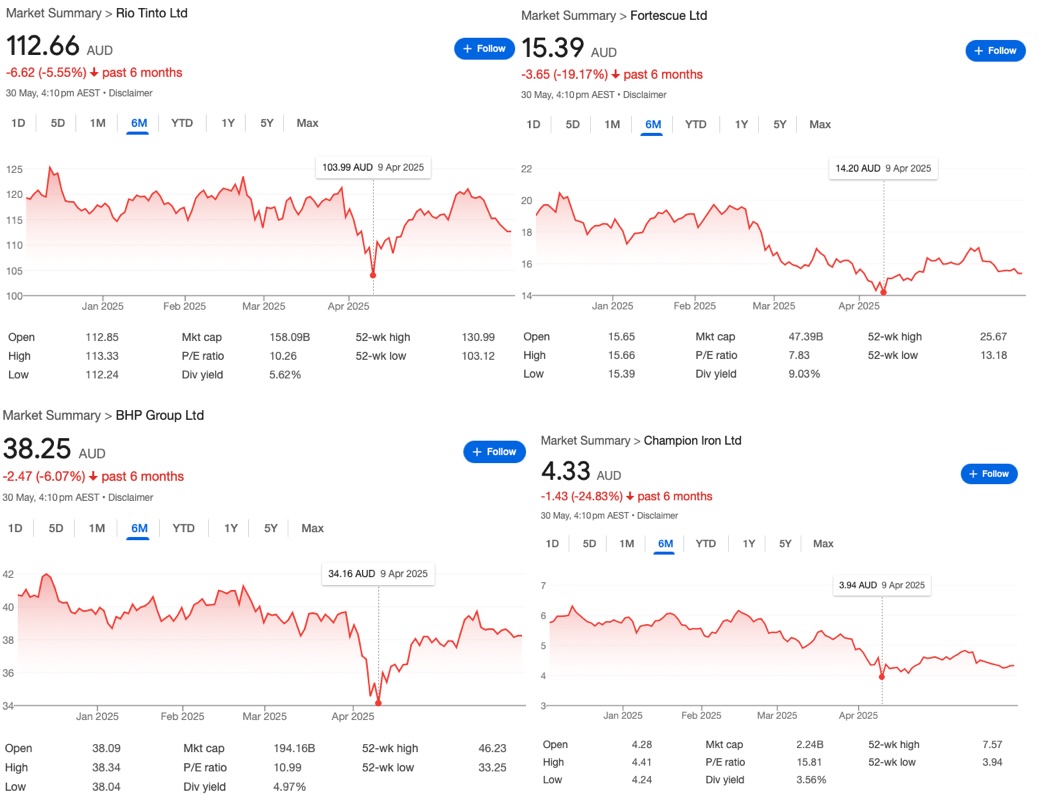The height and width of the screenshot is (800, 1045).
Task: Select 5D range on Fortescue chart
Action: (x=572, y=125)
